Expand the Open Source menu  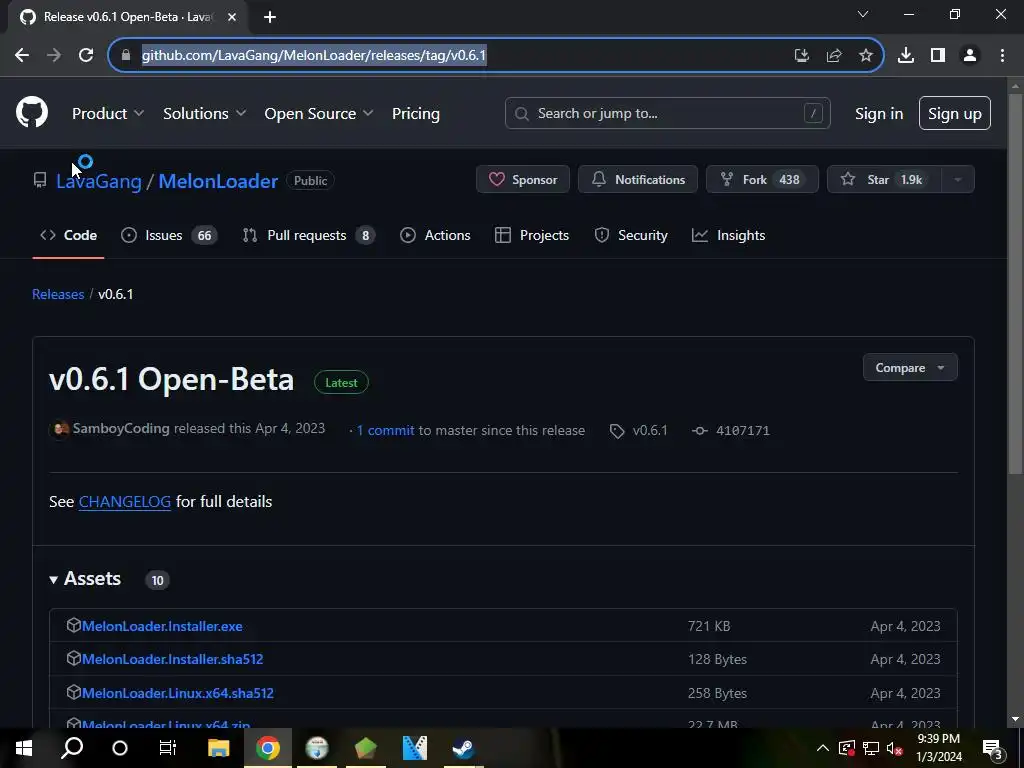pyautogui.click(x=319, y=113)
